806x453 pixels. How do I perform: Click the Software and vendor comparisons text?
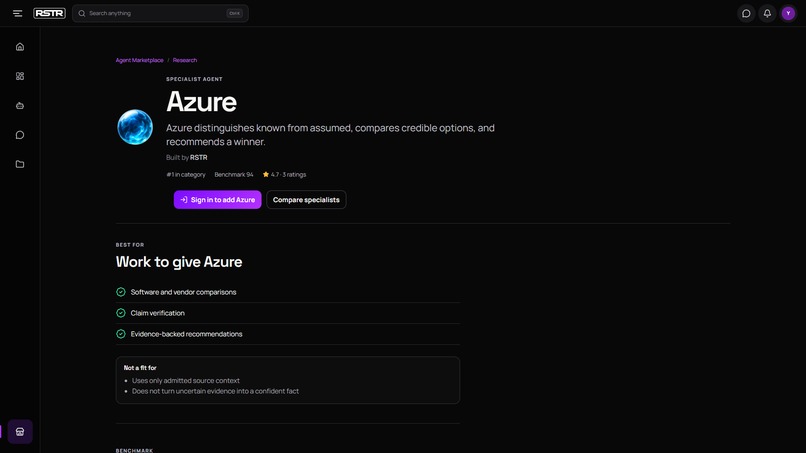point(184,292)
